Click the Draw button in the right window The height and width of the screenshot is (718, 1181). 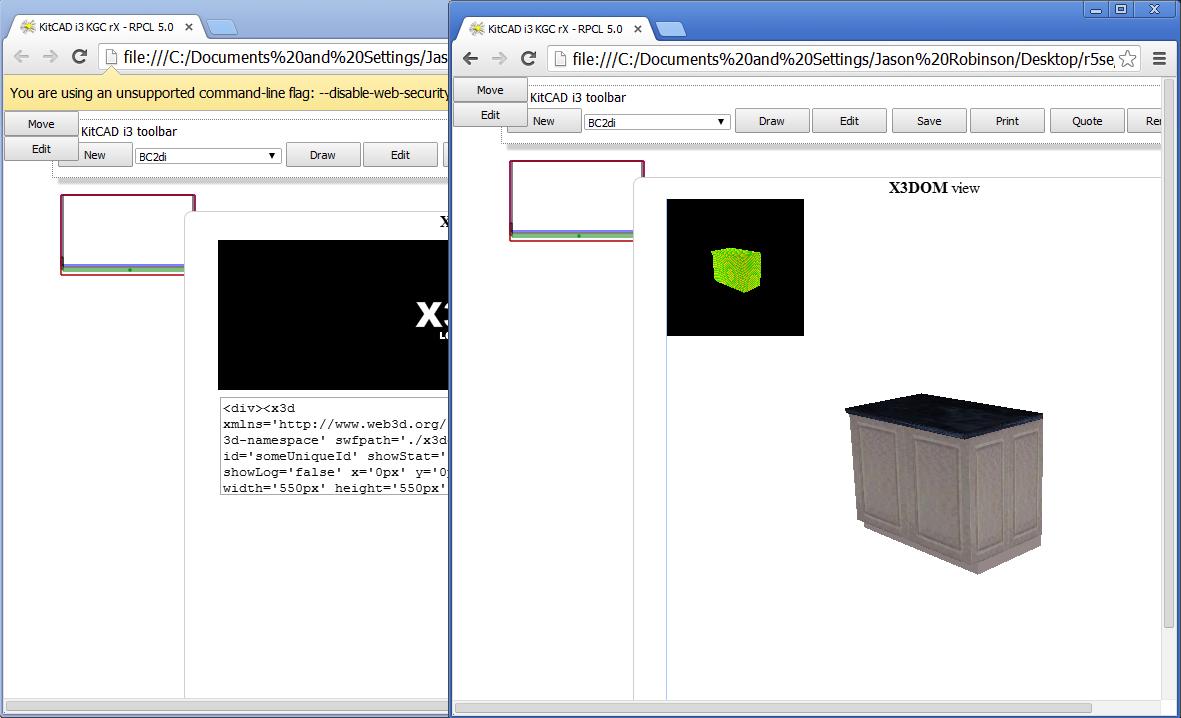click(x=772, y=121)
